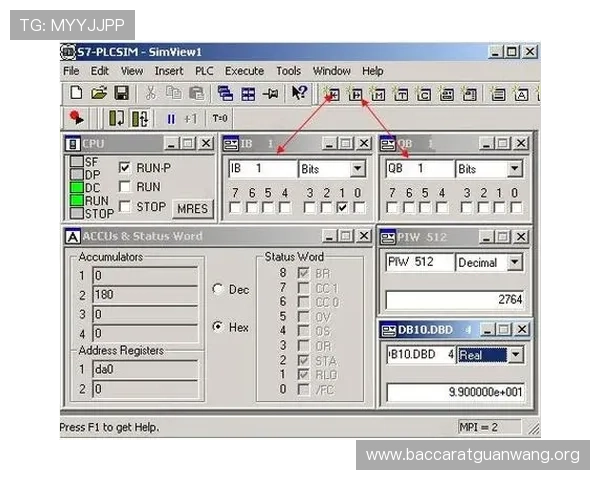Open an existing simulation file

tap(99, 93)
